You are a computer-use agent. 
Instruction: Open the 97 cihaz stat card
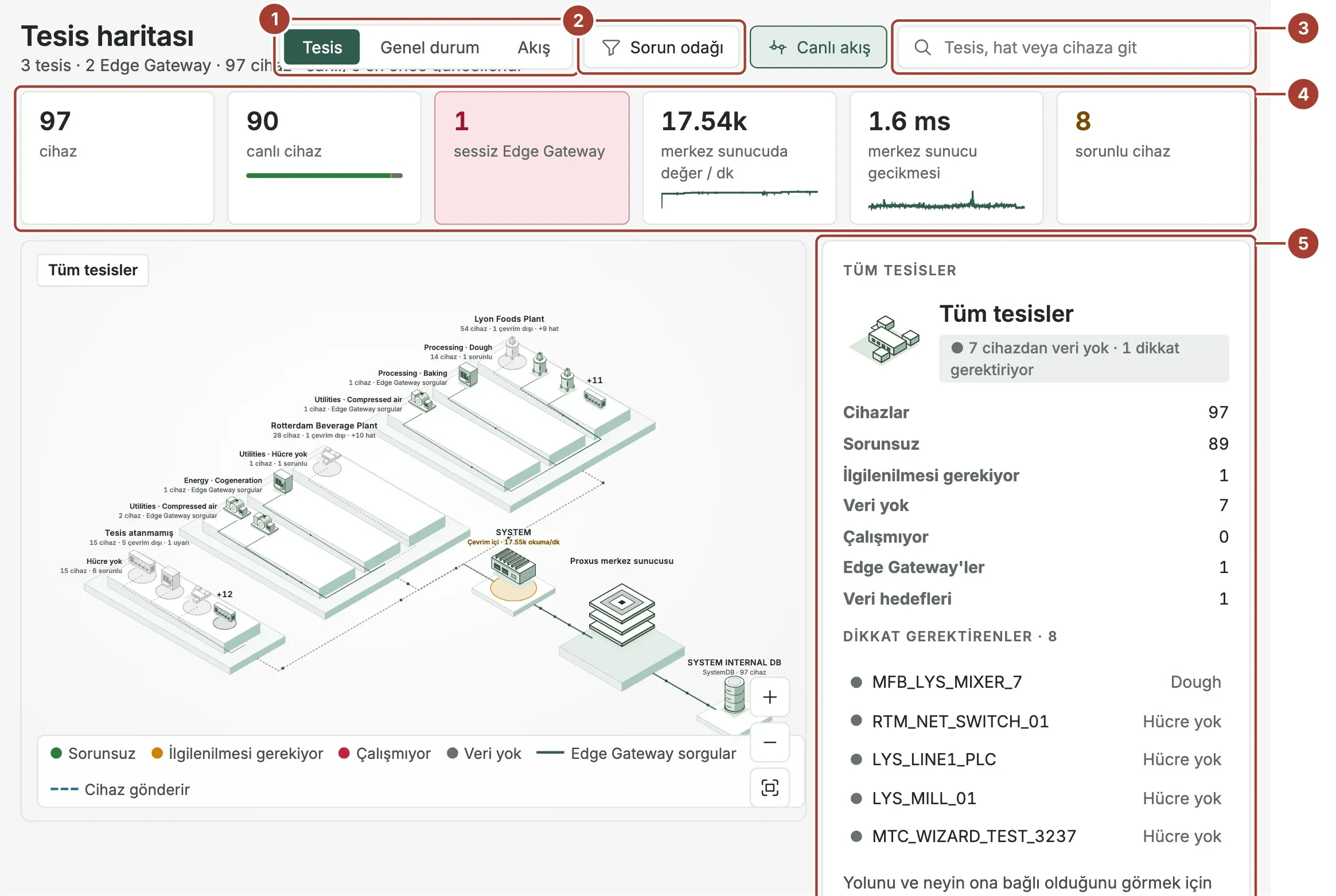pos(118,158)
